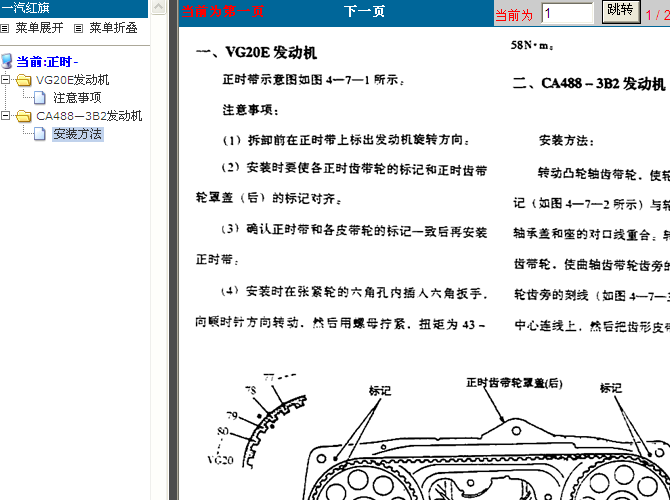Image resolution: width=670 pixels, height=500 pixels.
Task: Click the 菜单折叠 list icon
Action: (x=78, y=29)
